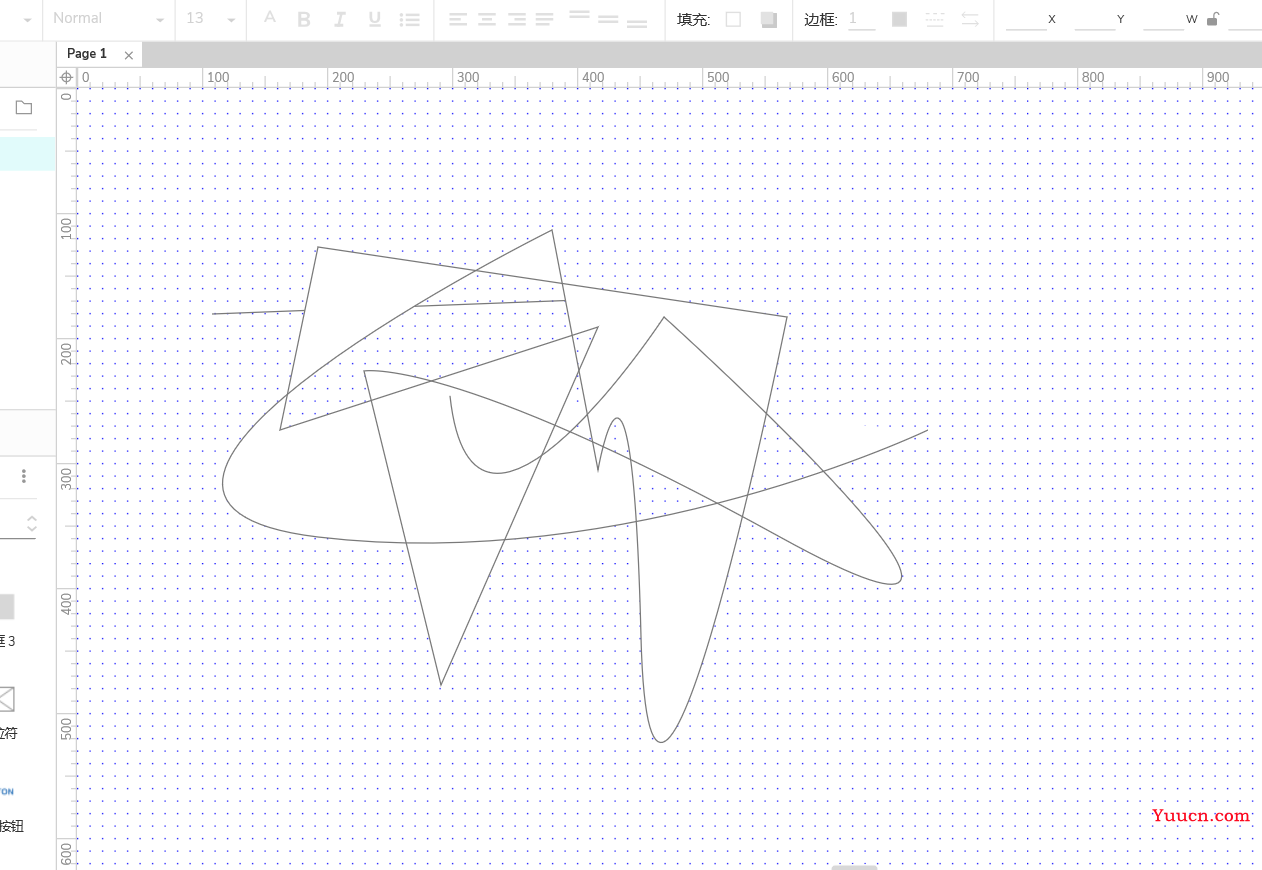Open the border color swatch
This screenshot has width=1262, height=870.
(x=900, y=19)
